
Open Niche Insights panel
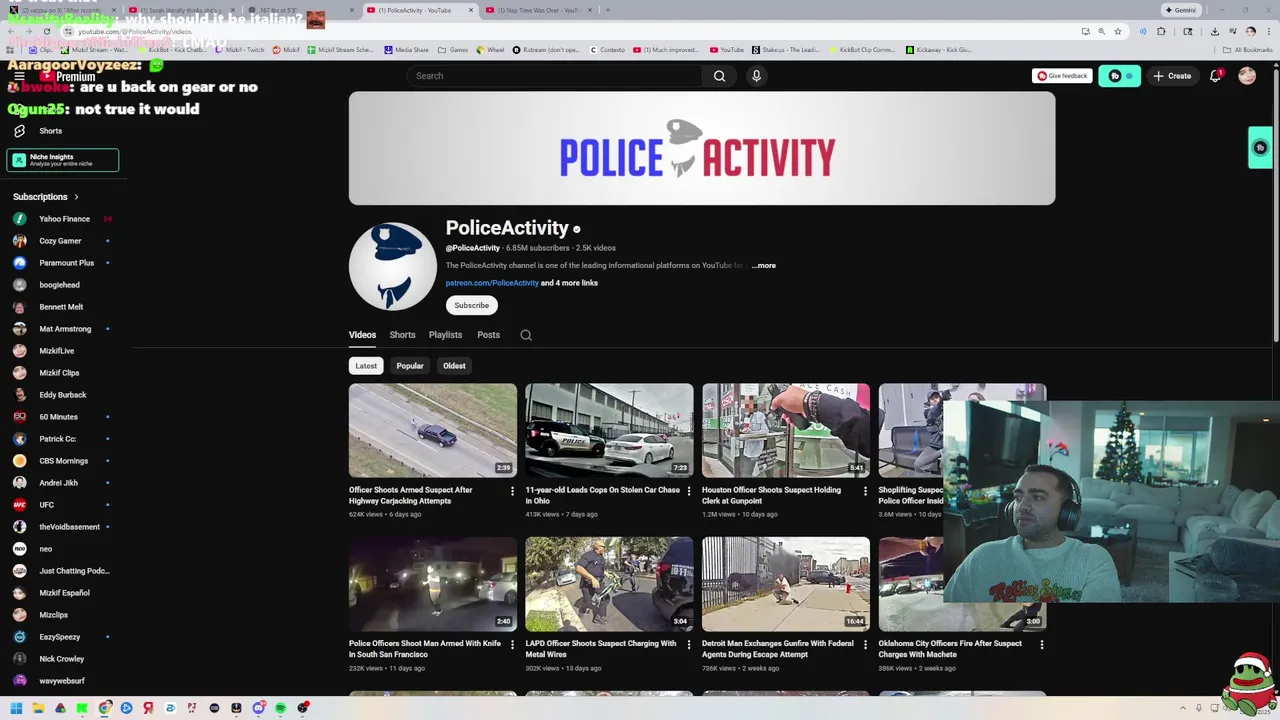click(63, 160)
